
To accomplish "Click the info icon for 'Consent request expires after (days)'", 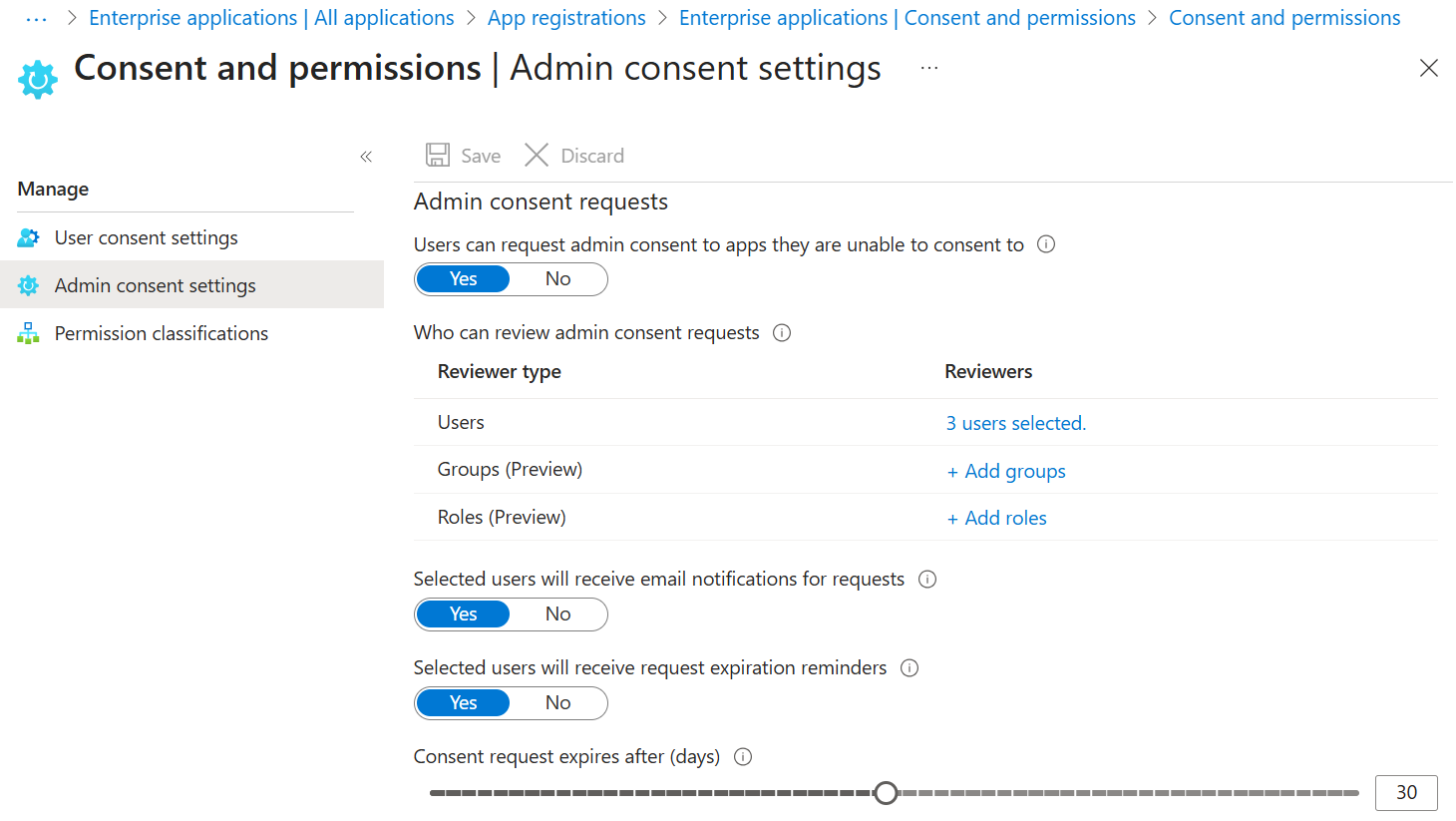I will (742, 756).
